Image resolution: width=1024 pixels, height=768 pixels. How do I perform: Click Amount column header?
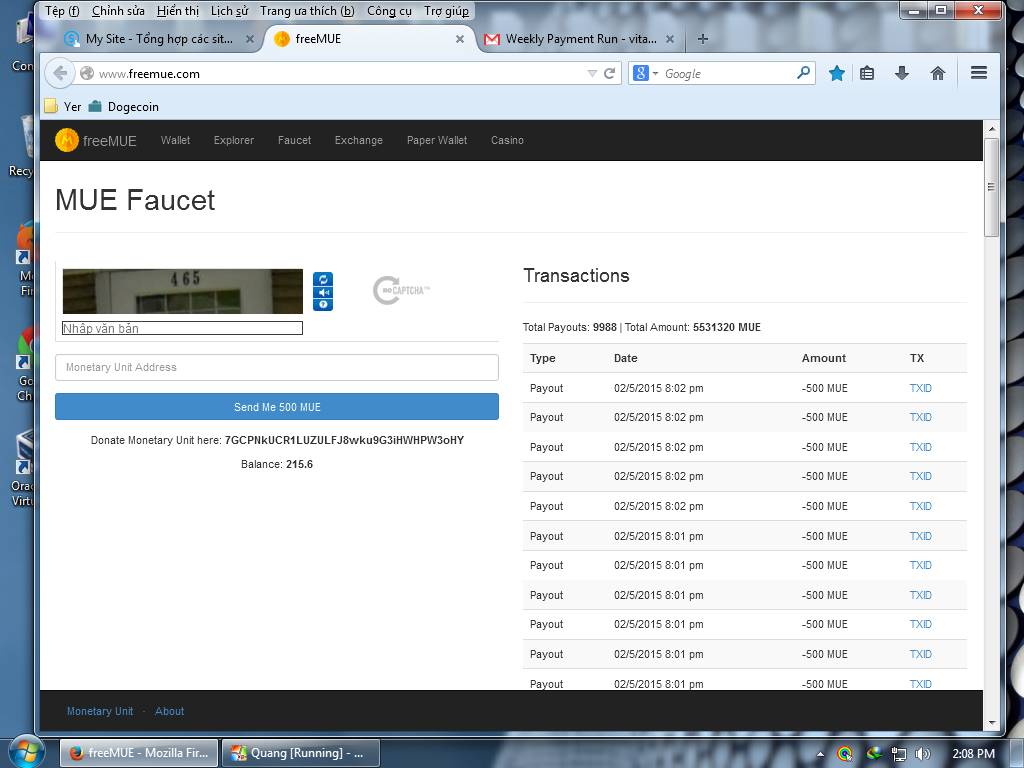coord(824,358)
